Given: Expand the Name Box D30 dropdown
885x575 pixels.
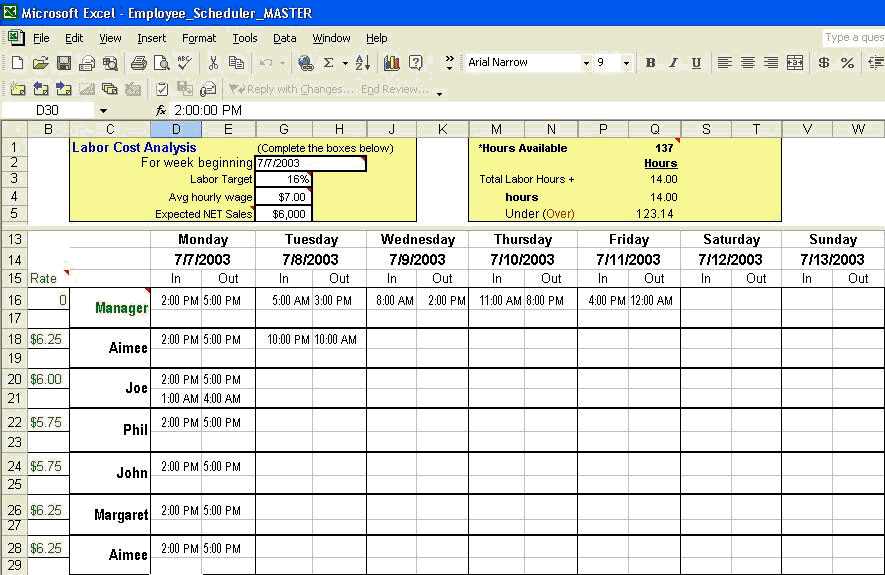Looking at the screenshot, I should tap(103, 111).
